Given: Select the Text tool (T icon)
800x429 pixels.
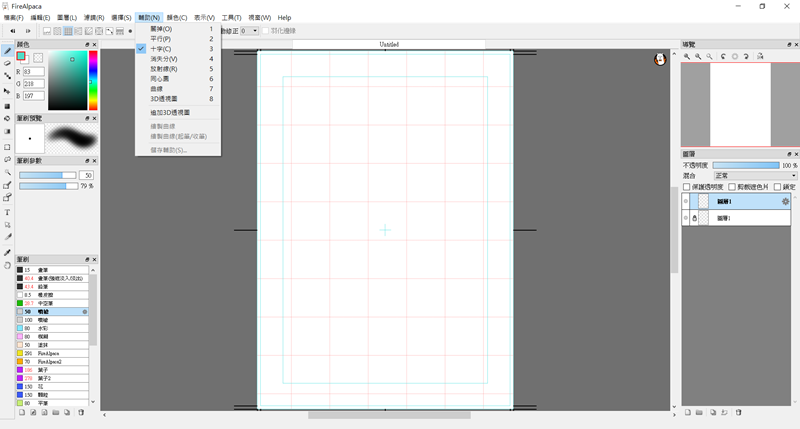Looking at the screenshot, I should click(x=7, y=212).
